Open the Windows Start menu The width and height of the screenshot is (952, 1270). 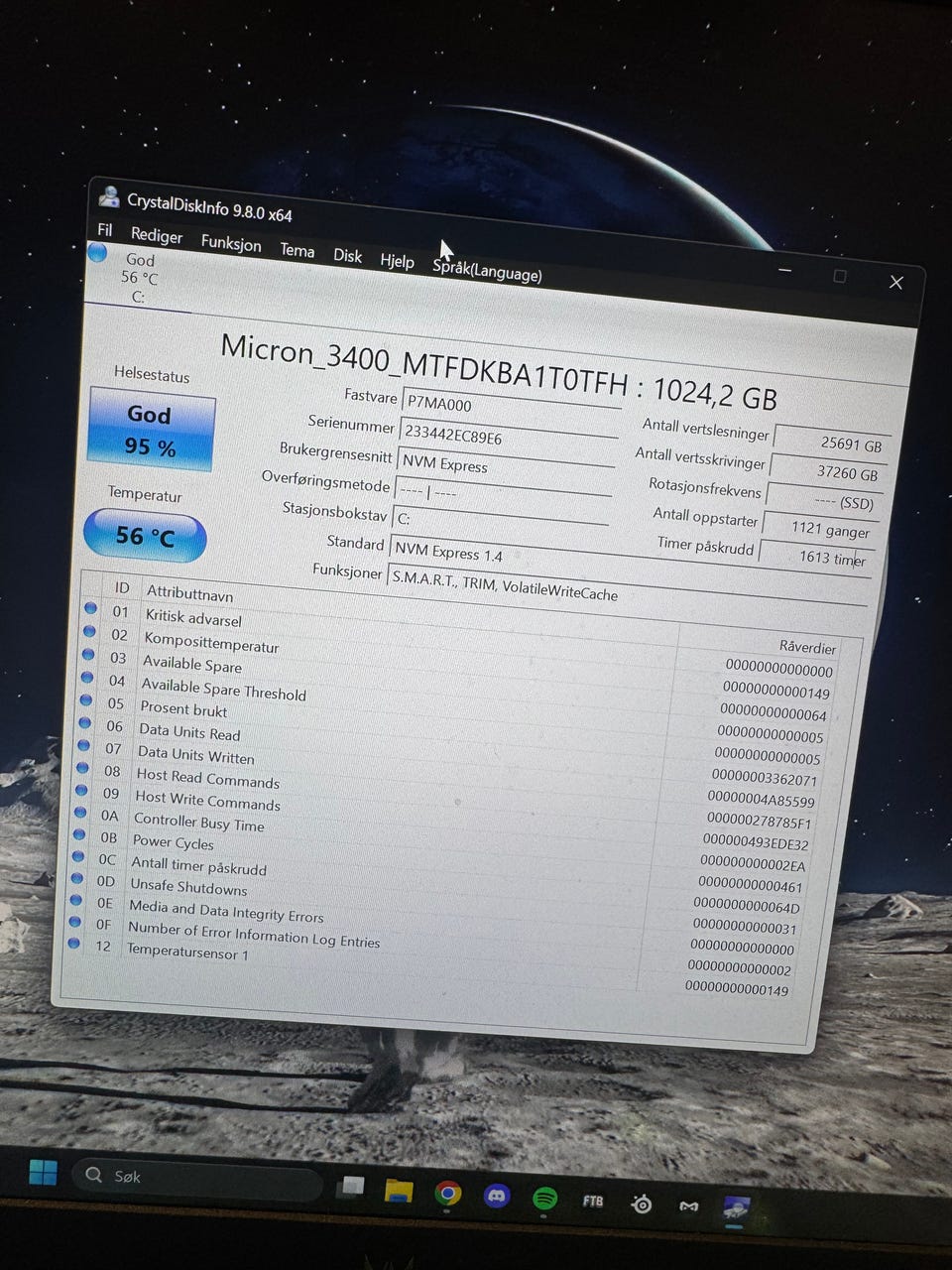(43, 1173)
